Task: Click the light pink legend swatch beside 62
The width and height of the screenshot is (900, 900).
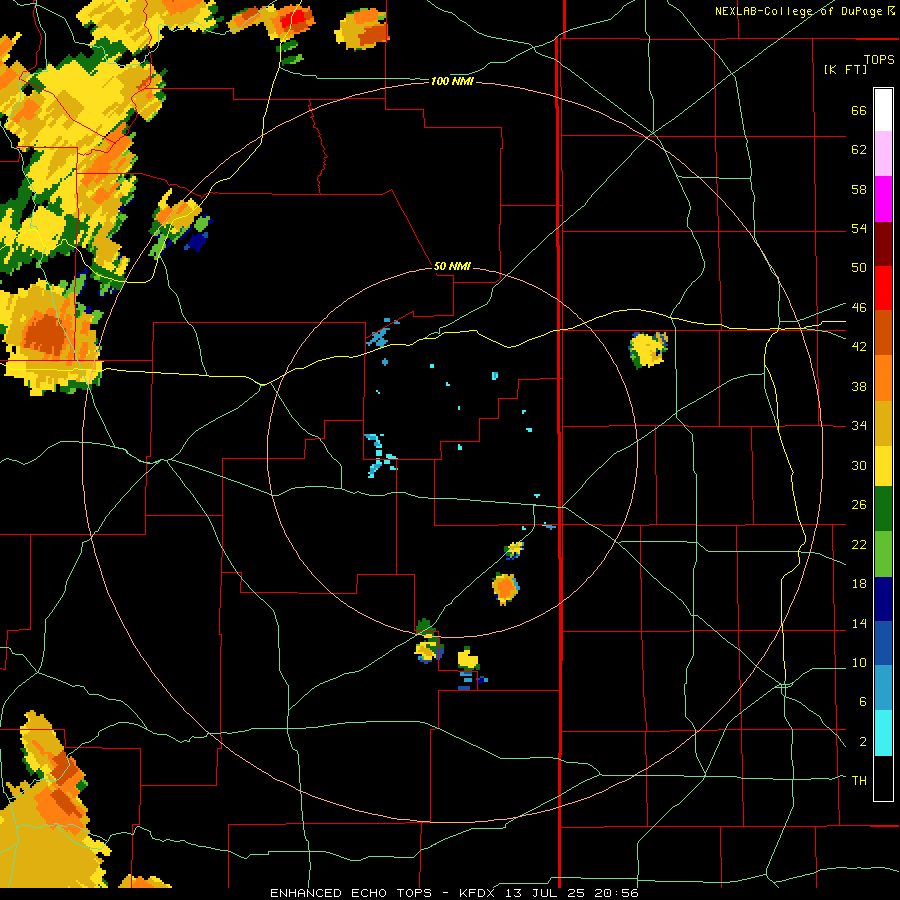Action: (883, 153)
